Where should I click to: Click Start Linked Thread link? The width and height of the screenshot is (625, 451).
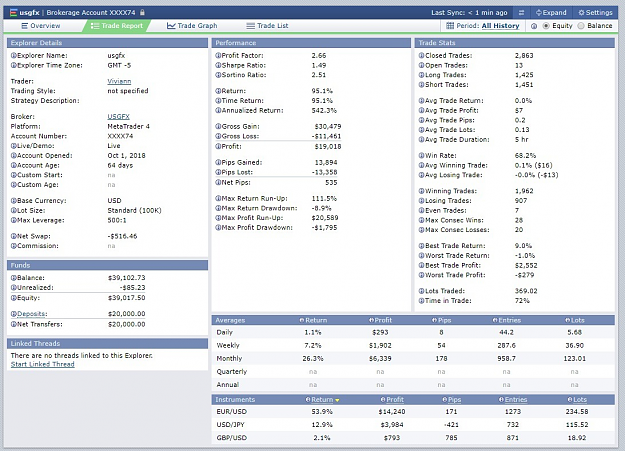(42, 364)
